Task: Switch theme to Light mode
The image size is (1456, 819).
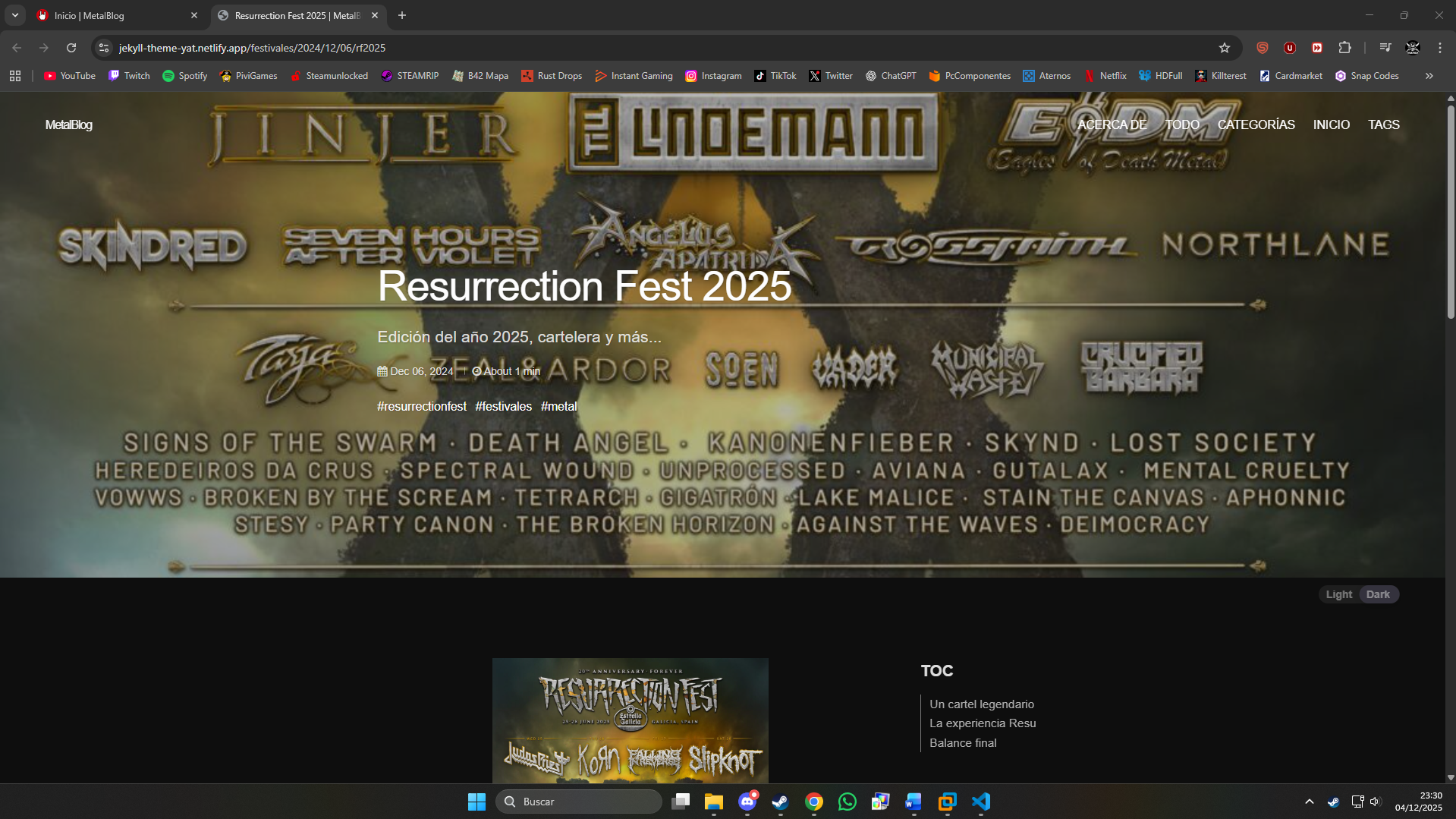Action: point(1338,594)
